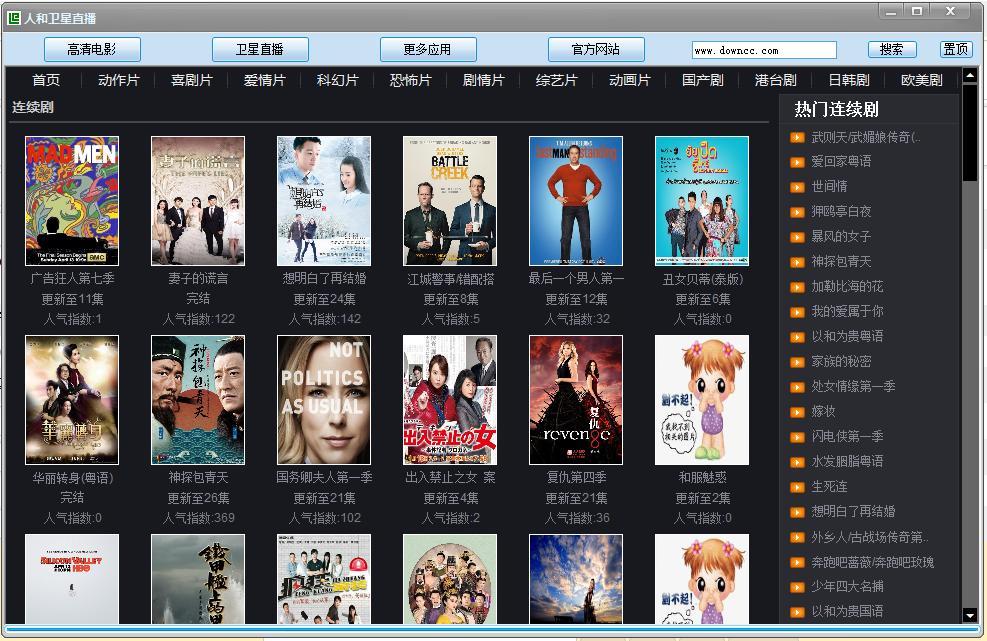Screen dimensions: 987x641
Task: Click the orange play icon beside 少年四大名捕
Action: point(797,587)
